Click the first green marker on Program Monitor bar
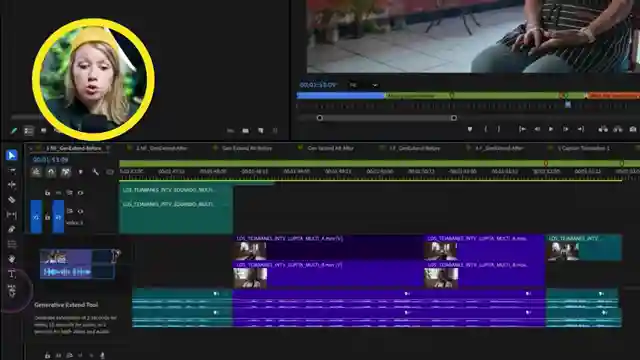 tap(451, 95)
